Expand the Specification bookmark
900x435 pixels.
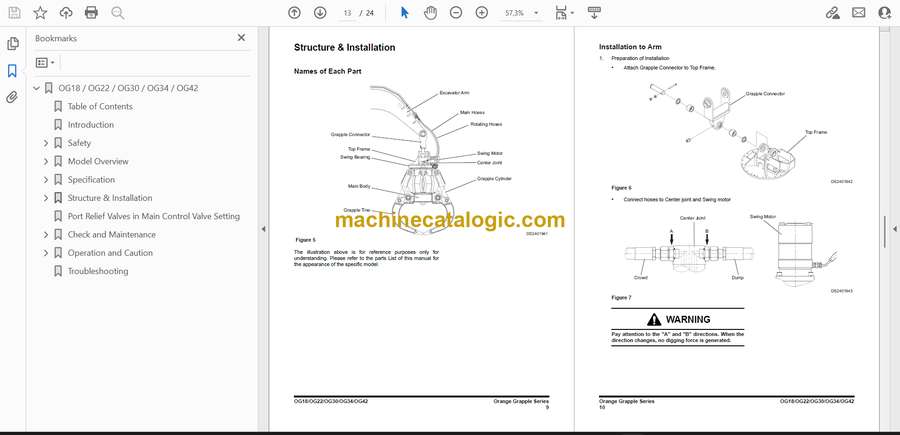pos(46,180)
